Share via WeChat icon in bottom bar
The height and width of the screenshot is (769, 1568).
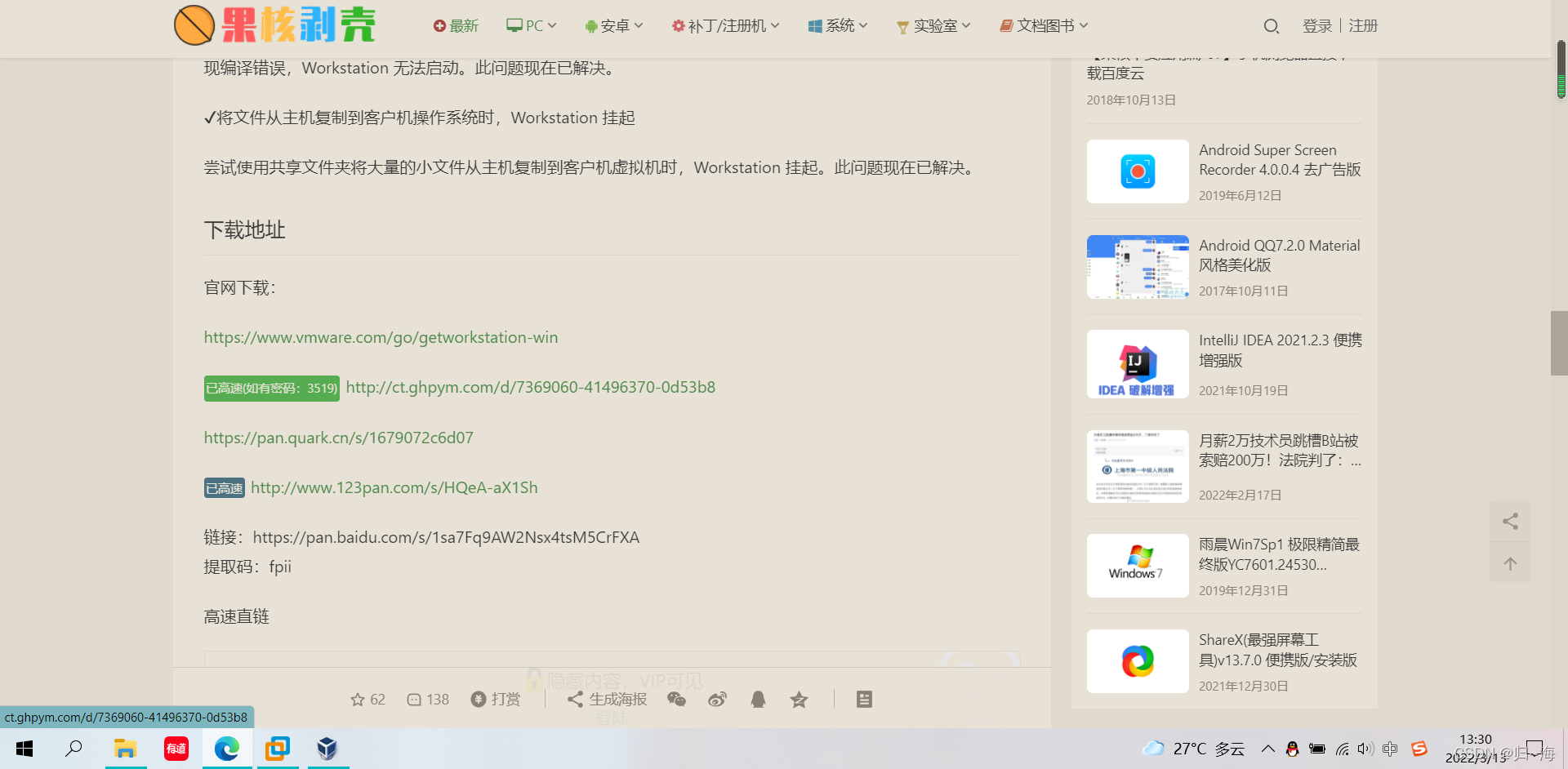click(676, 700)
